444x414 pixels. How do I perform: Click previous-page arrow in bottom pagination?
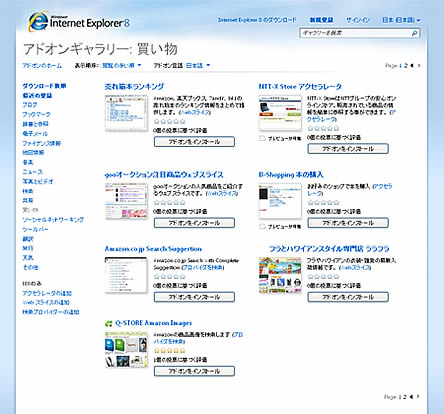pos(411,397)
